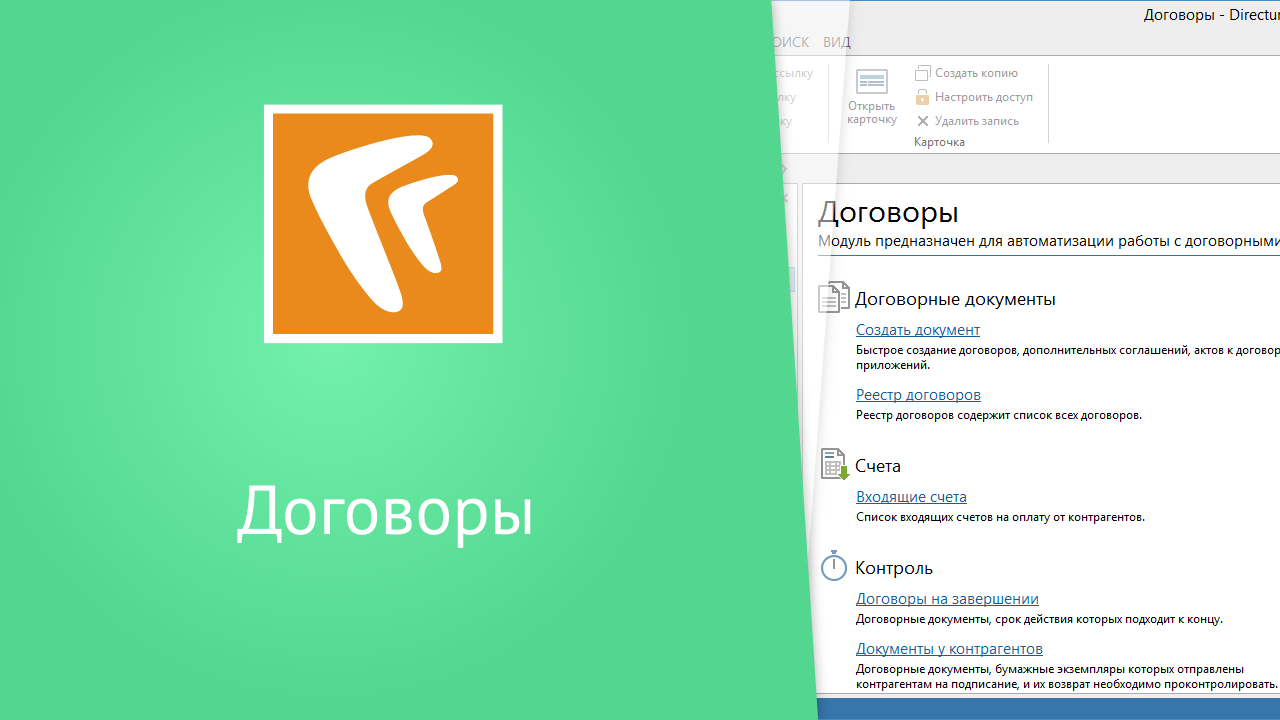Open the Создать документ link
This screenshot has height=720, width=1280.
pos(918,329)
